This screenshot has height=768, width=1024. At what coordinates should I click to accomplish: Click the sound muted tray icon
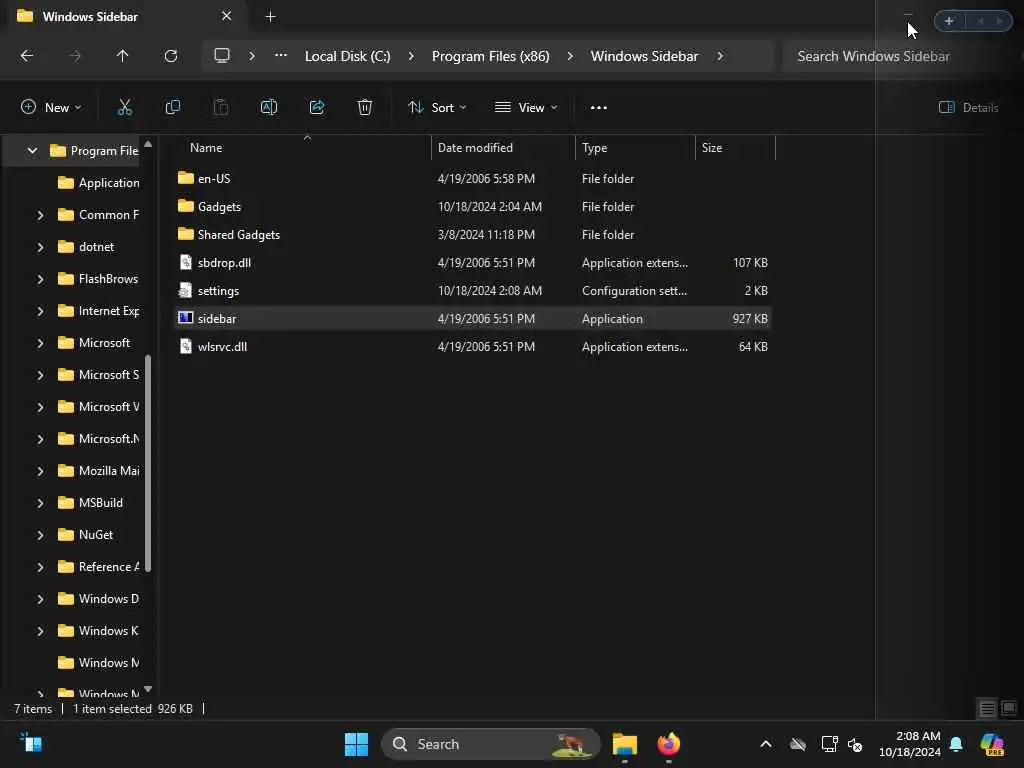click(x=855, y=744)
